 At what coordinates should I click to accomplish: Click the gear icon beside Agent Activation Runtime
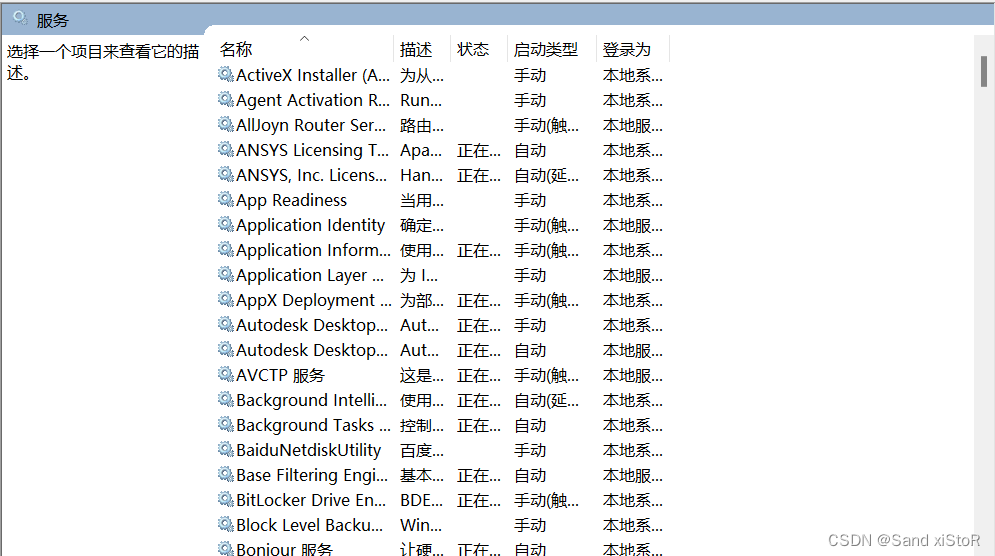tap(226, 99)
